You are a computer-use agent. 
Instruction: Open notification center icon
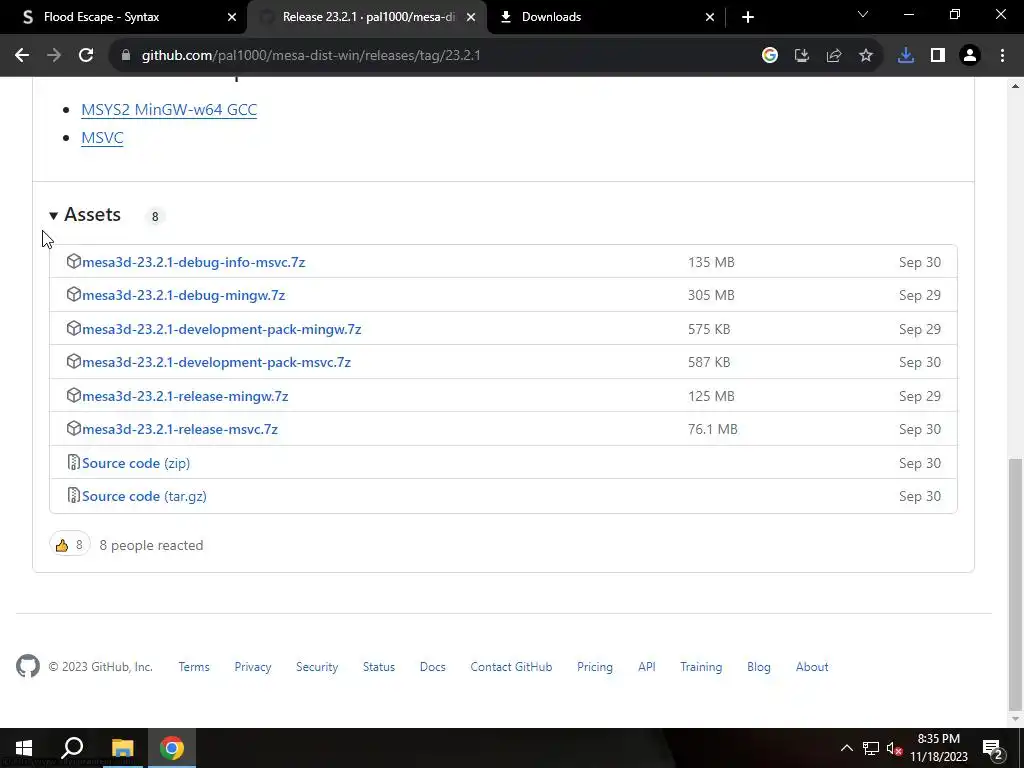(993, 748)
